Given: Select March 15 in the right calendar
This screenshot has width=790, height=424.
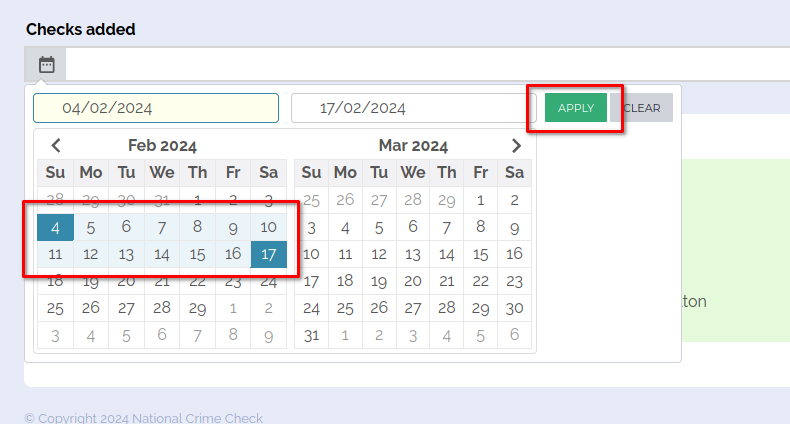Looking at the screenshot, I should tap(481, 254).
